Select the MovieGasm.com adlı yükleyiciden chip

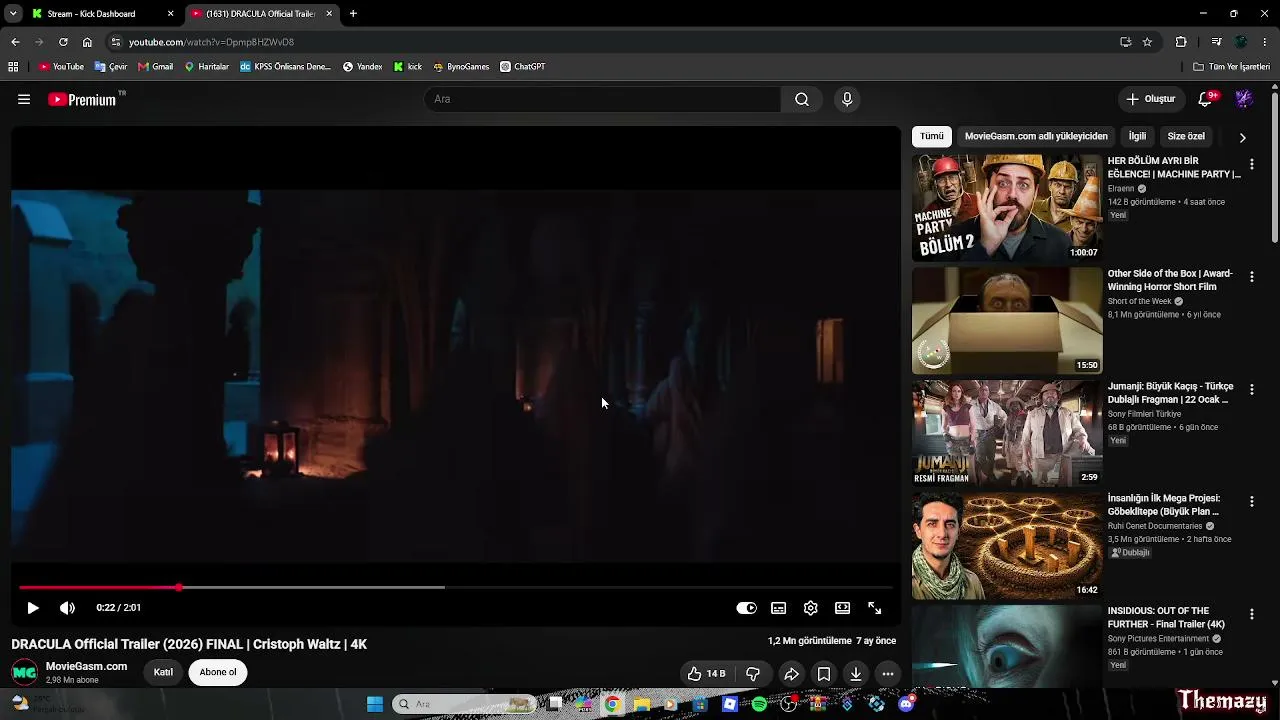pyautogui.click(x=1036, y=136)
